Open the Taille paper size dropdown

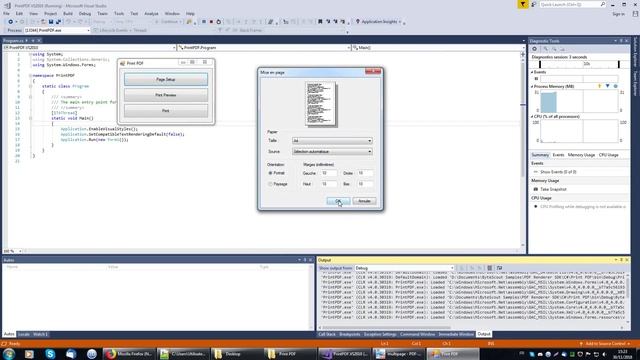[332, 141]
